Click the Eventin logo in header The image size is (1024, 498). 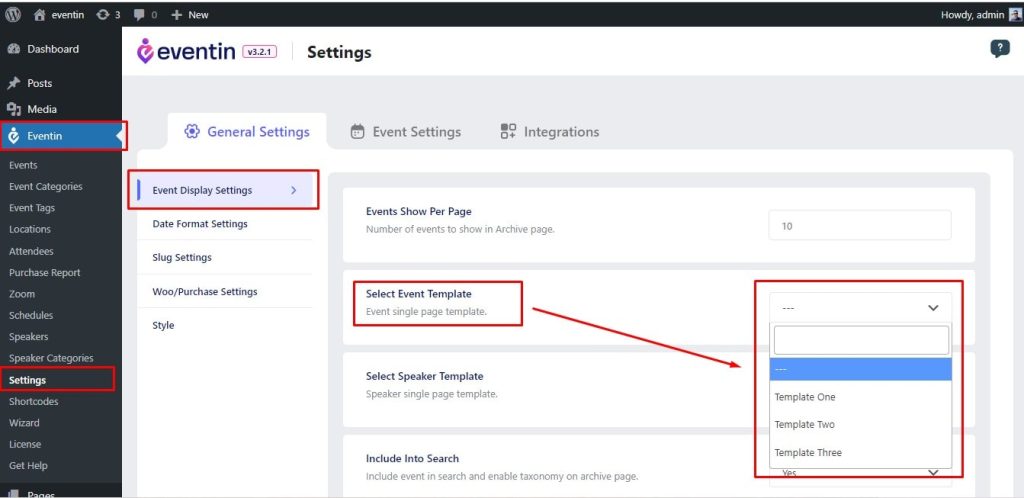[185, 52]
